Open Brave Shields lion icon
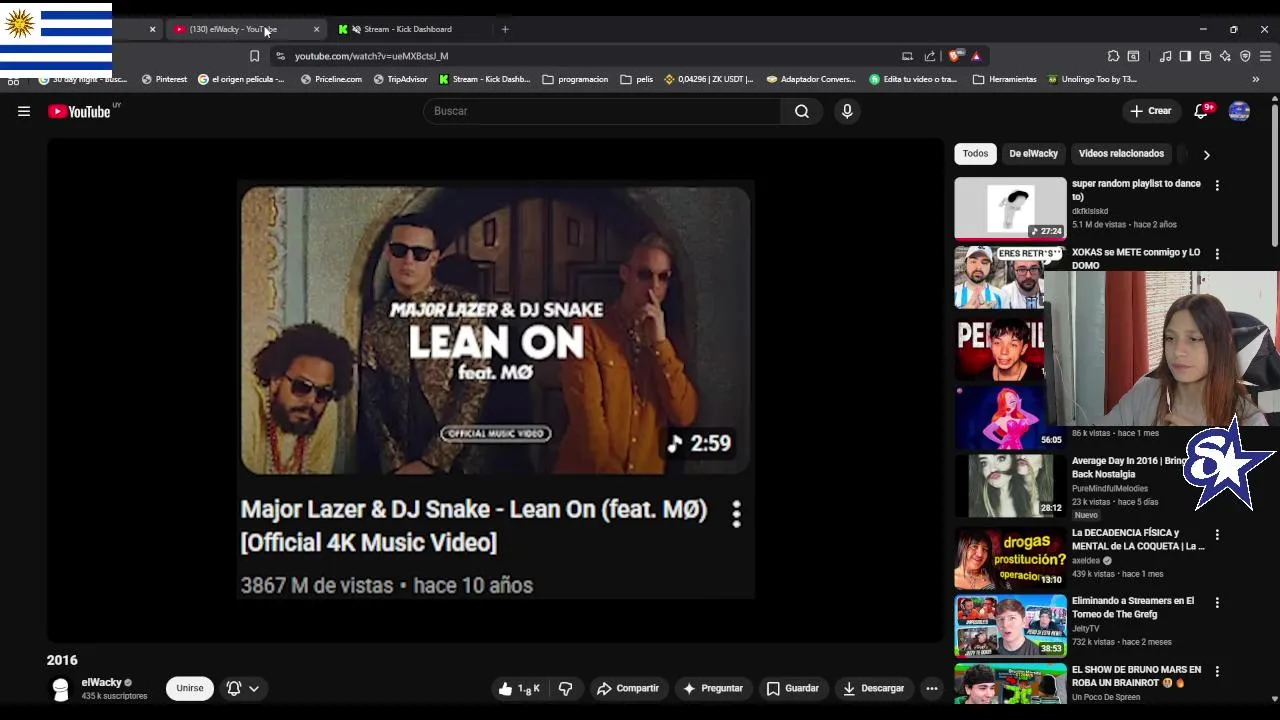This screenshot has height=720, width=1280. pos(954,56)
